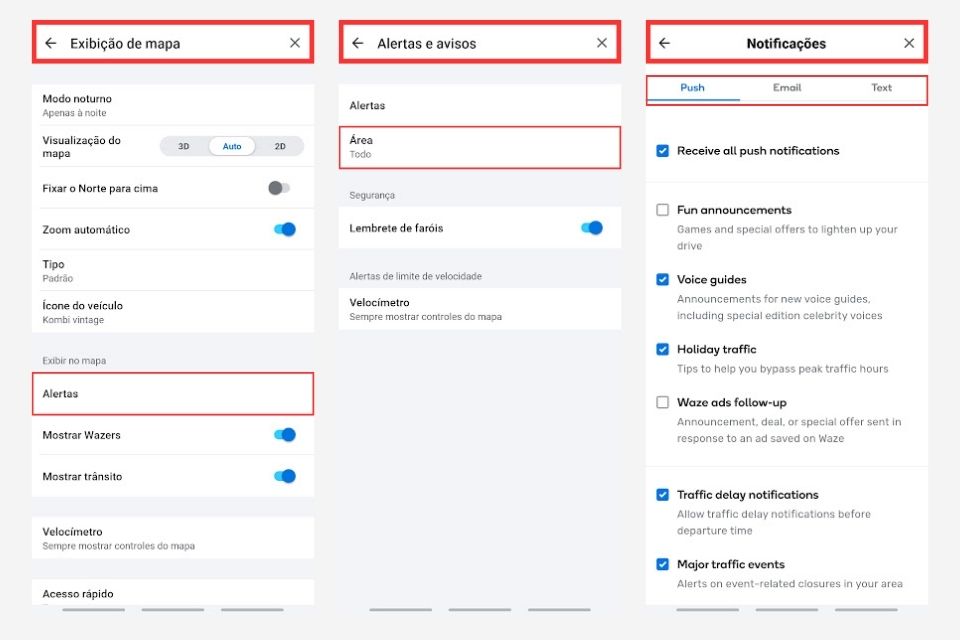The image size is (960, 640).
Task: Uncheck Holiday traffic checkbox
Action: coord(662,349)
